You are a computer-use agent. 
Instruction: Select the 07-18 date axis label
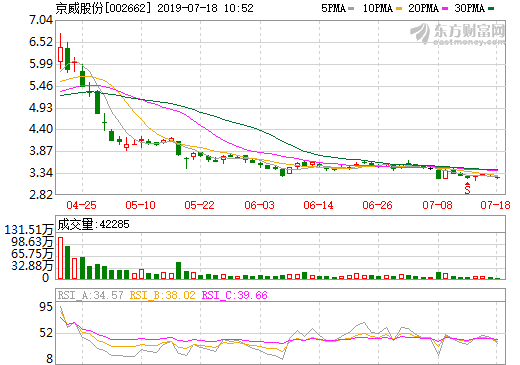click(x=495, y=205)
